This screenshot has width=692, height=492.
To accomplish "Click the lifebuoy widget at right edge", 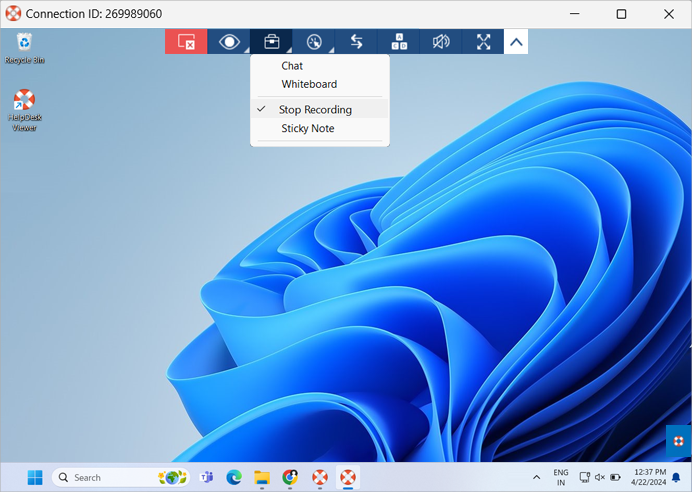I will pyautogui.click(x=678, y=440).
